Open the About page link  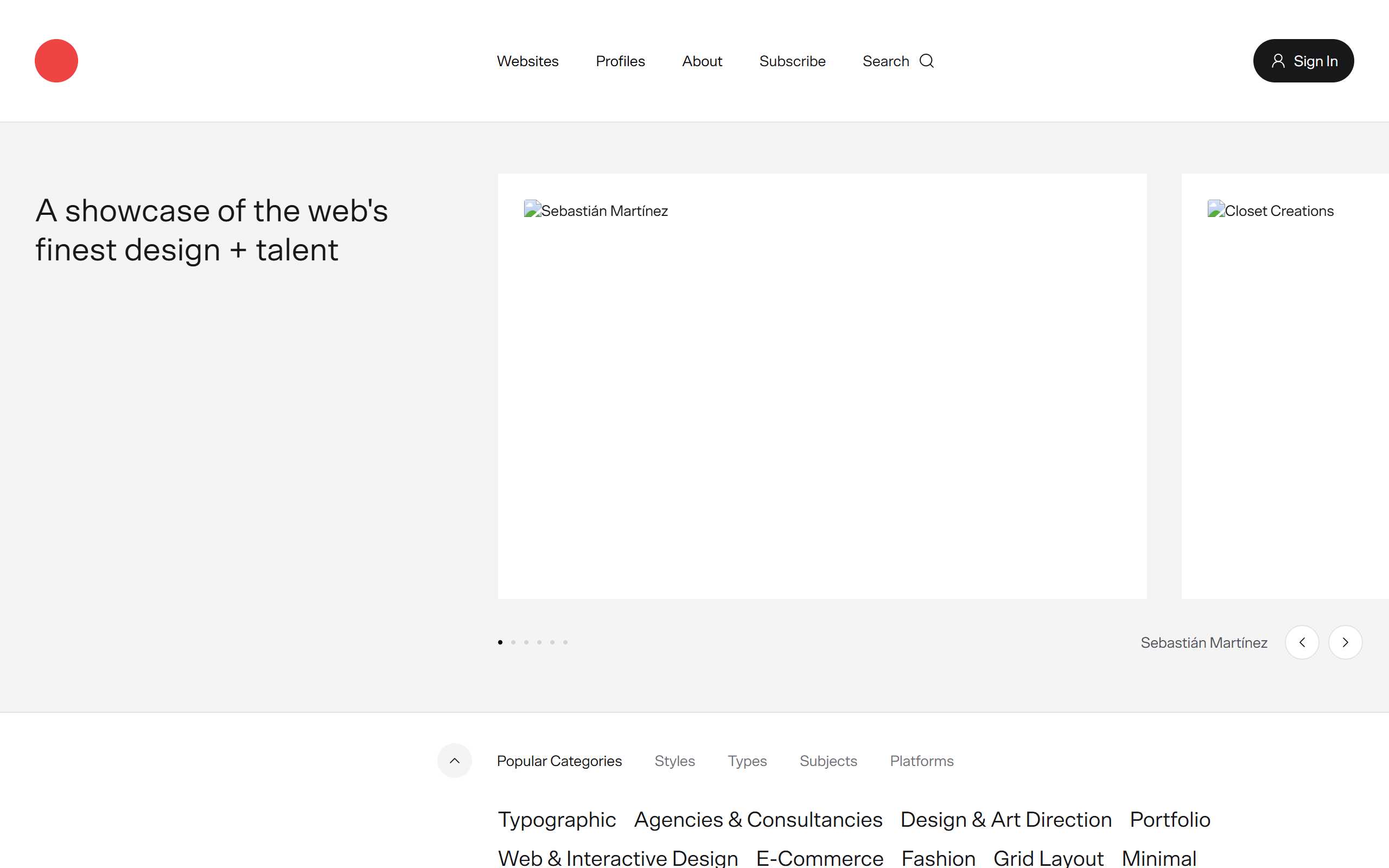[702, 61]
